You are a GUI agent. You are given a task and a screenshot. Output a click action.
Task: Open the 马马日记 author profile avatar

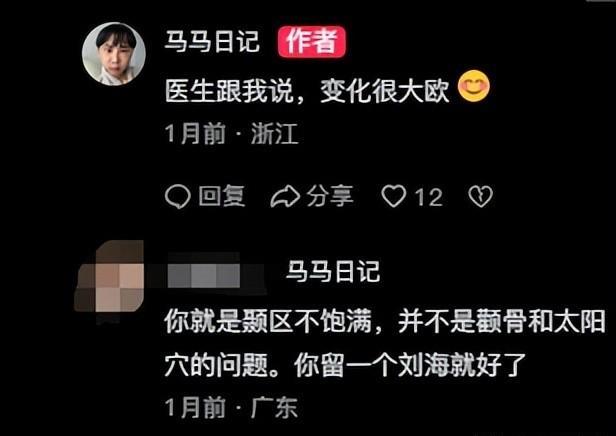[x=114, y=54]
